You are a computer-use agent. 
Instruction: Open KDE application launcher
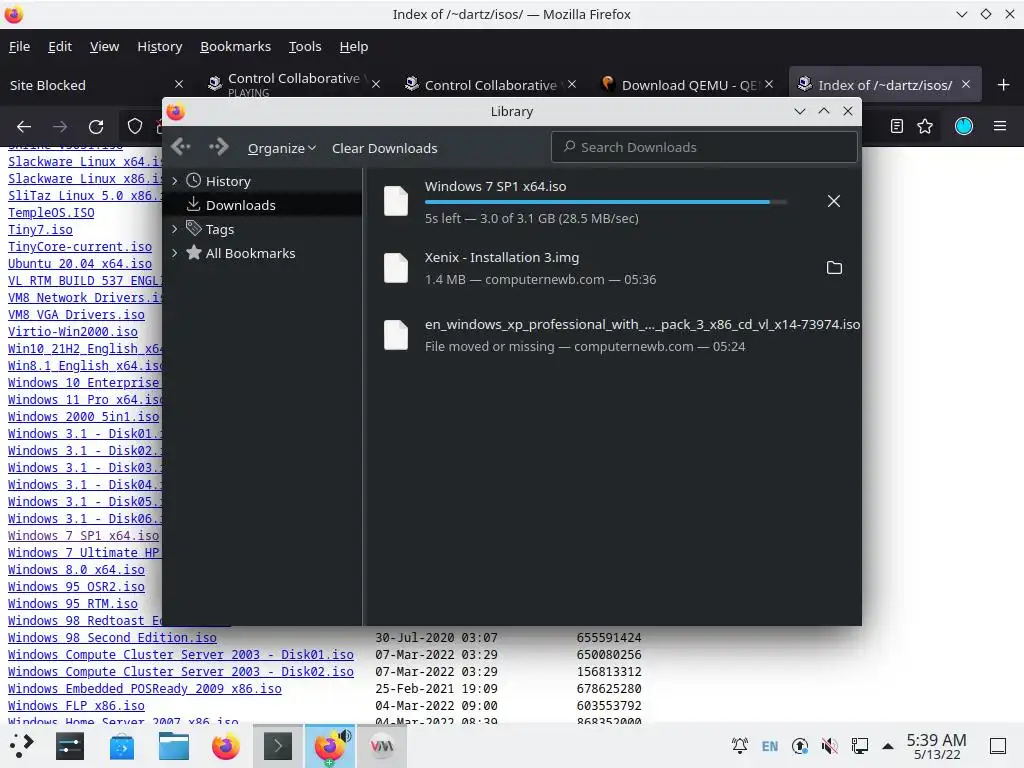click(22, 746)
